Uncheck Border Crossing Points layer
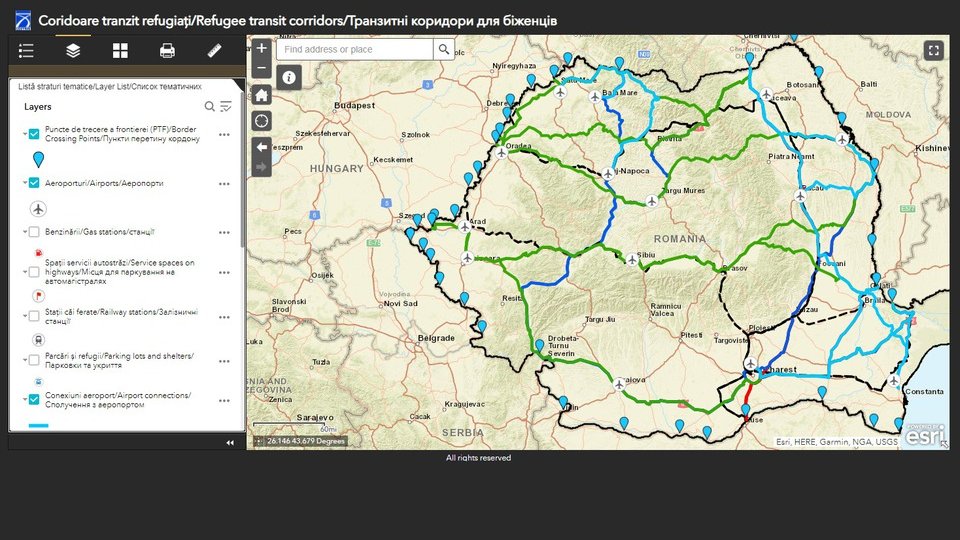The height and width of the screenshot is (540, 960). click(x=34, y=133)
